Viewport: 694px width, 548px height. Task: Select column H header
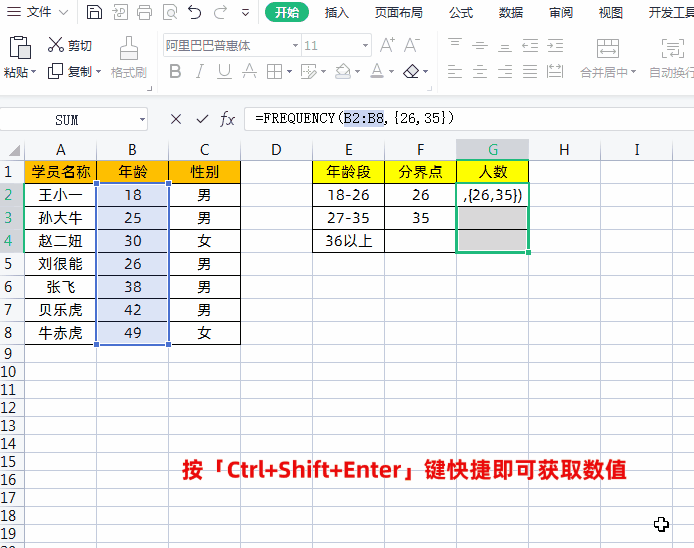click(x=564, y=150)
